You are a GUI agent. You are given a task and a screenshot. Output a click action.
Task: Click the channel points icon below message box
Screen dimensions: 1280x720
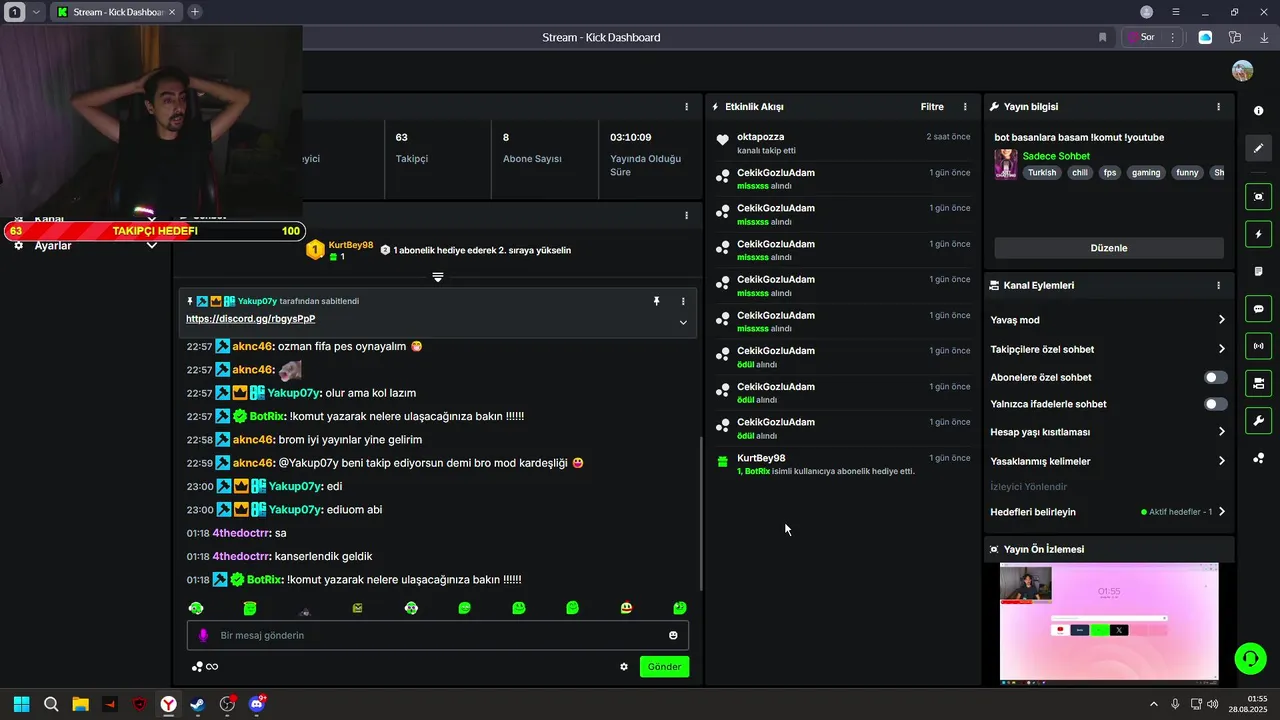point(198,667)
